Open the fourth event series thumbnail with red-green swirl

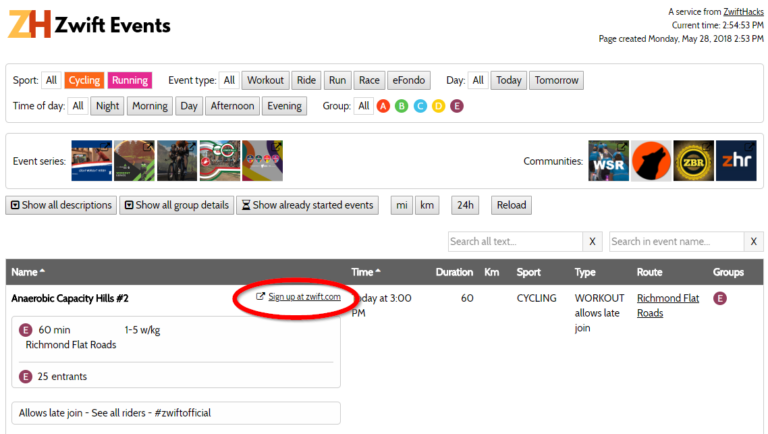(x=220, y=161)
